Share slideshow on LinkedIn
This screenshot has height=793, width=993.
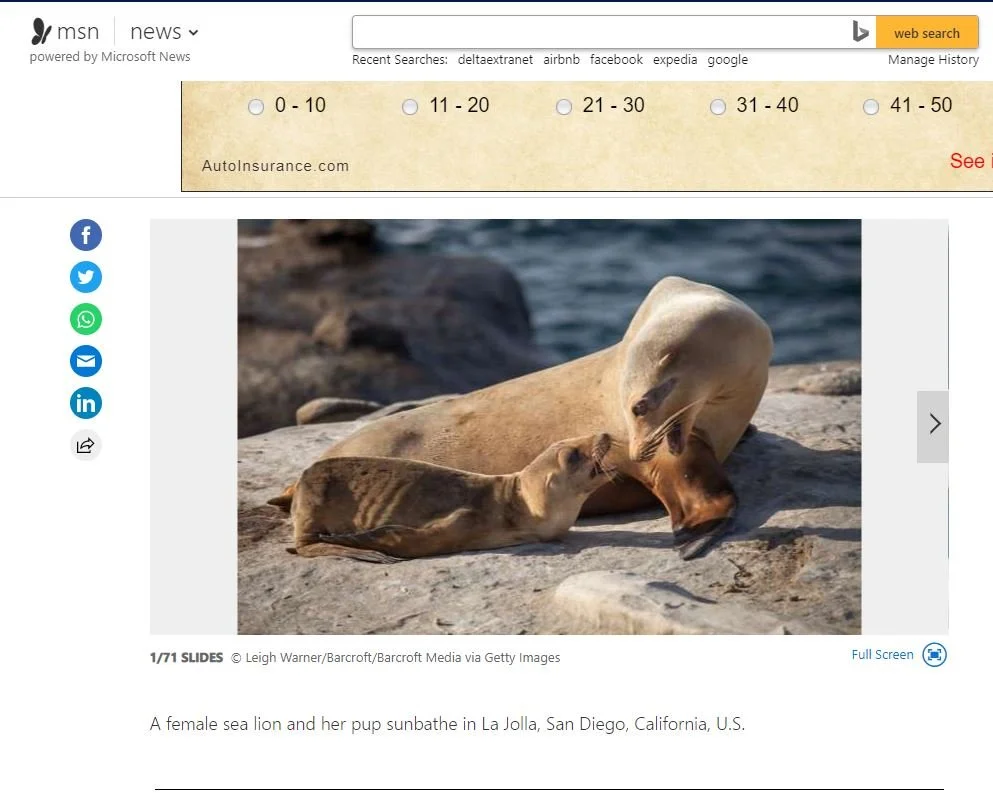point(85,403)
